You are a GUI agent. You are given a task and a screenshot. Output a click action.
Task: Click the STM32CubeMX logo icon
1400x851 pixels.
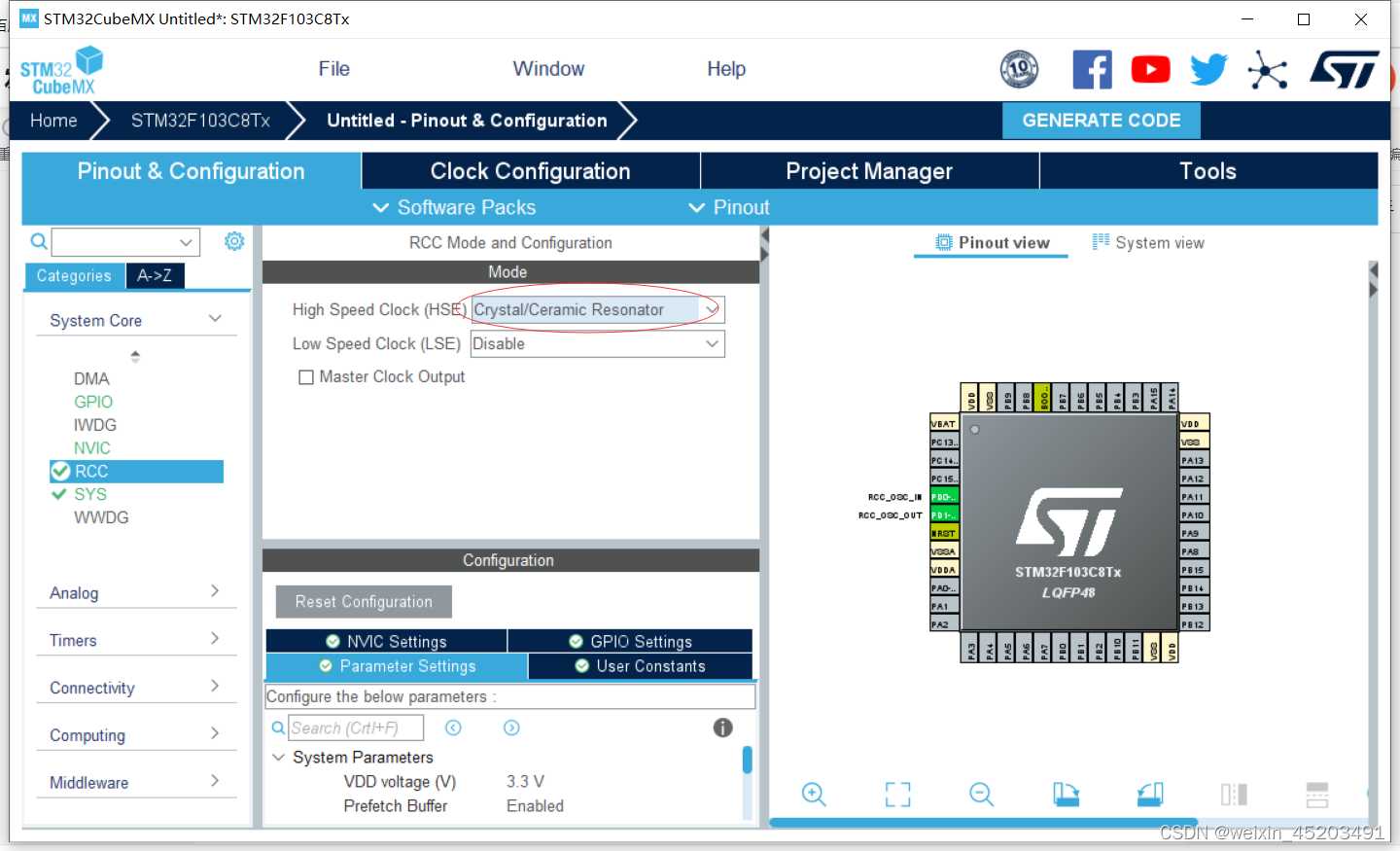coord(61,70)
